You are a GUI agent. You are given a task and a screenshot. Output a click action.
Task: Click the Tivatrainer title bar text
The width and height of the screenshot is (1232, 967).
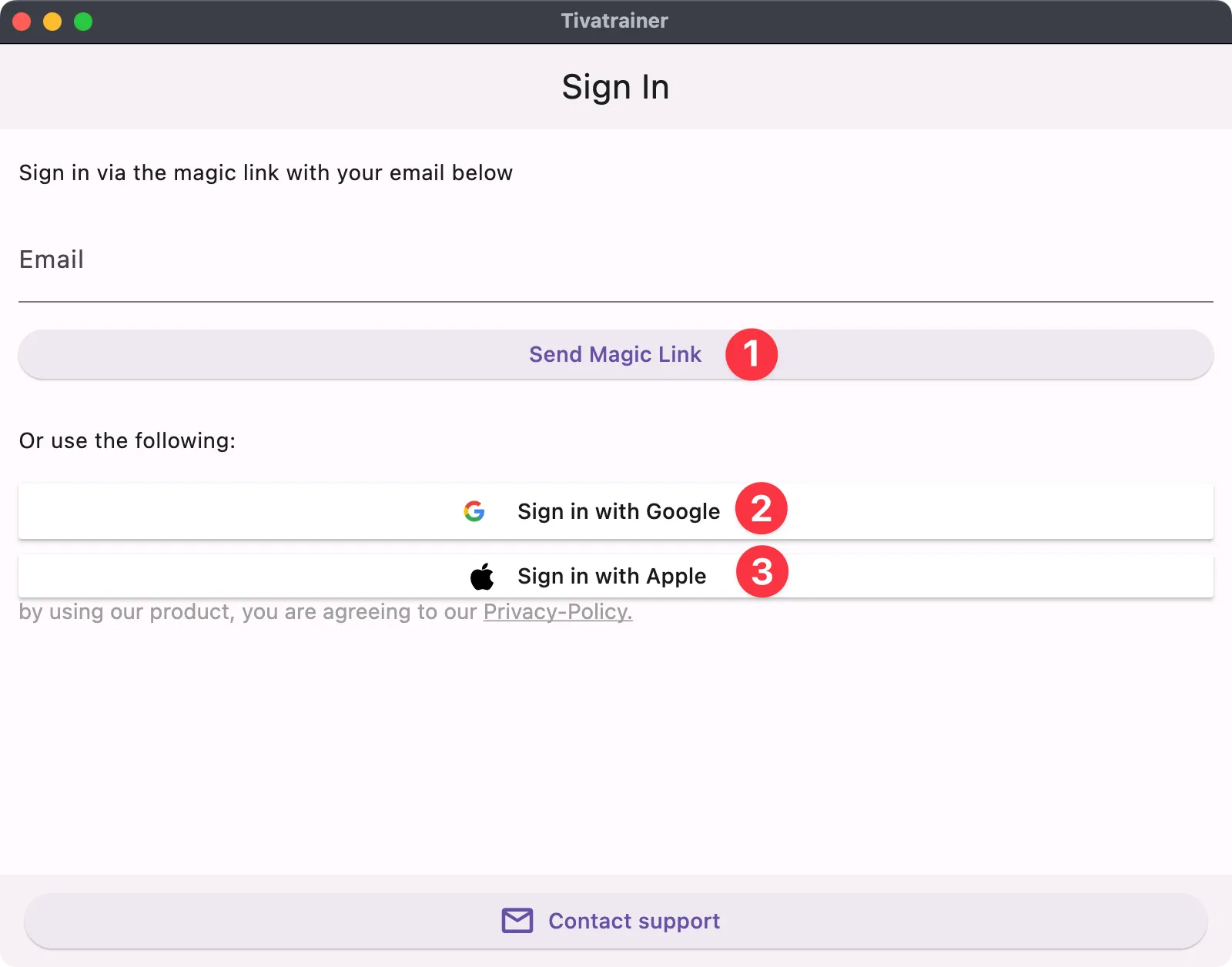click(615, 21)
